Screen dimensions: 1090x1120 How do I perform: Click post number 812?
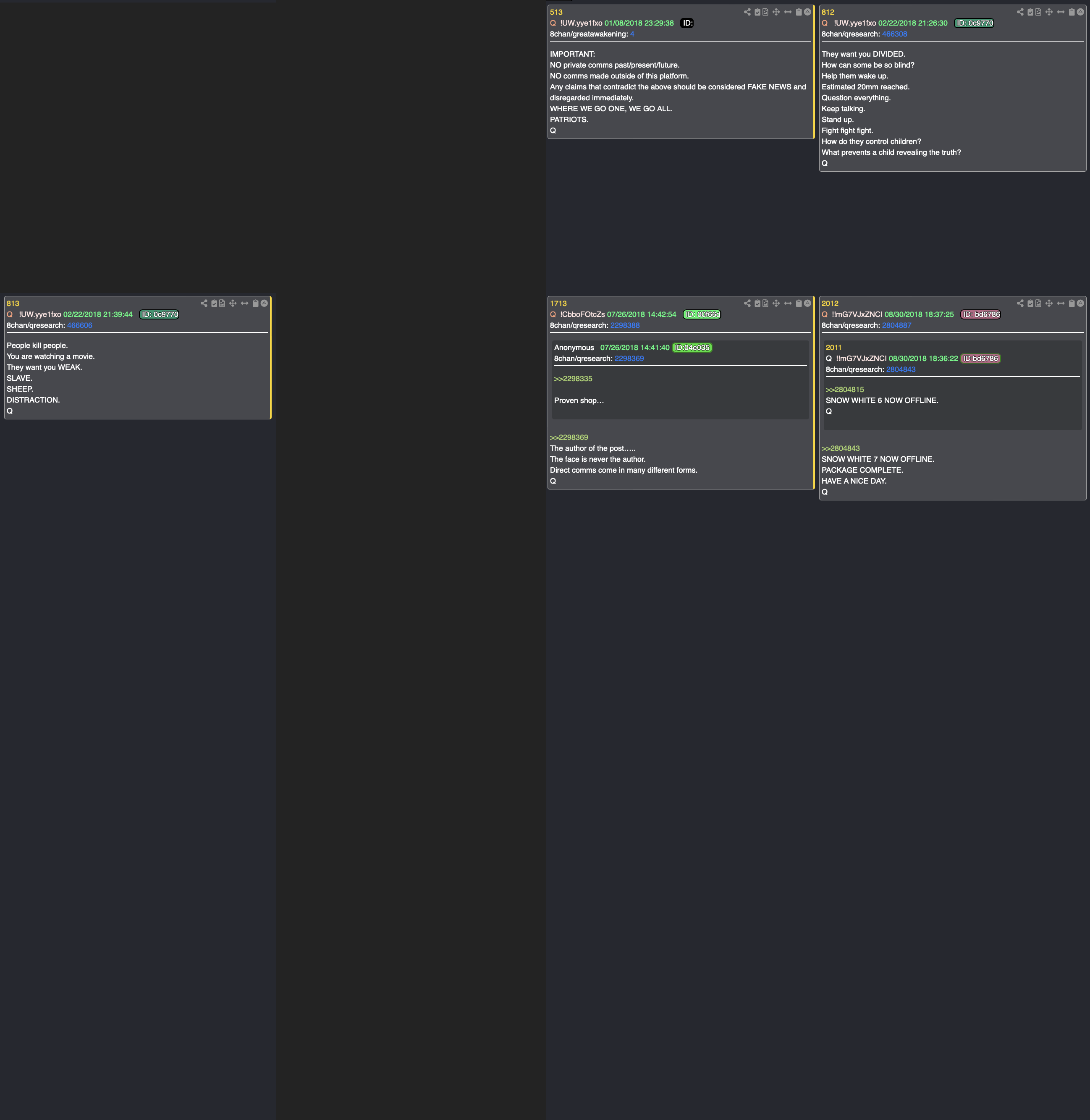pos(828,13)
